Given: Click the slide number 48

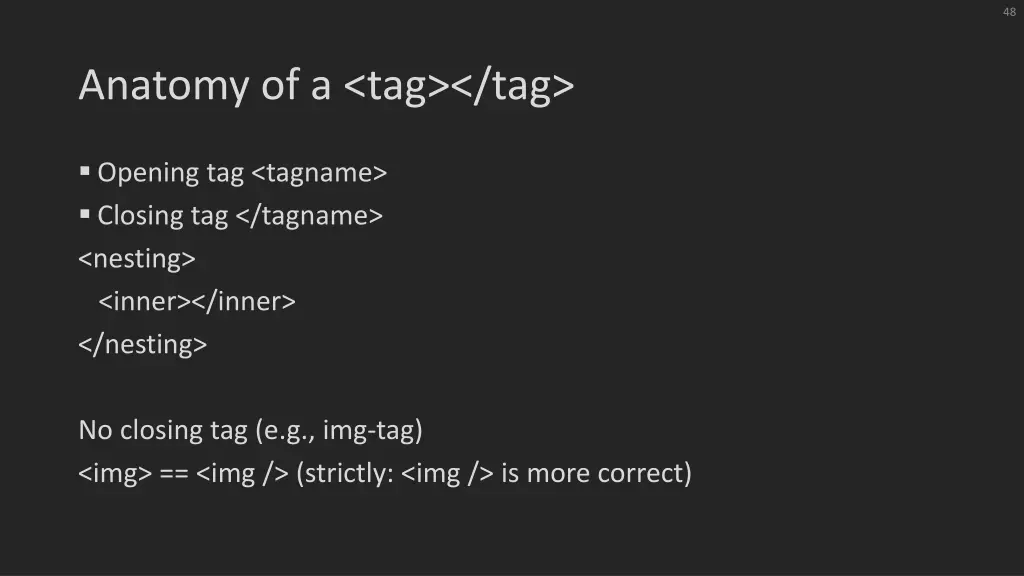Looking at the screenshot, I should (1009, 12).
